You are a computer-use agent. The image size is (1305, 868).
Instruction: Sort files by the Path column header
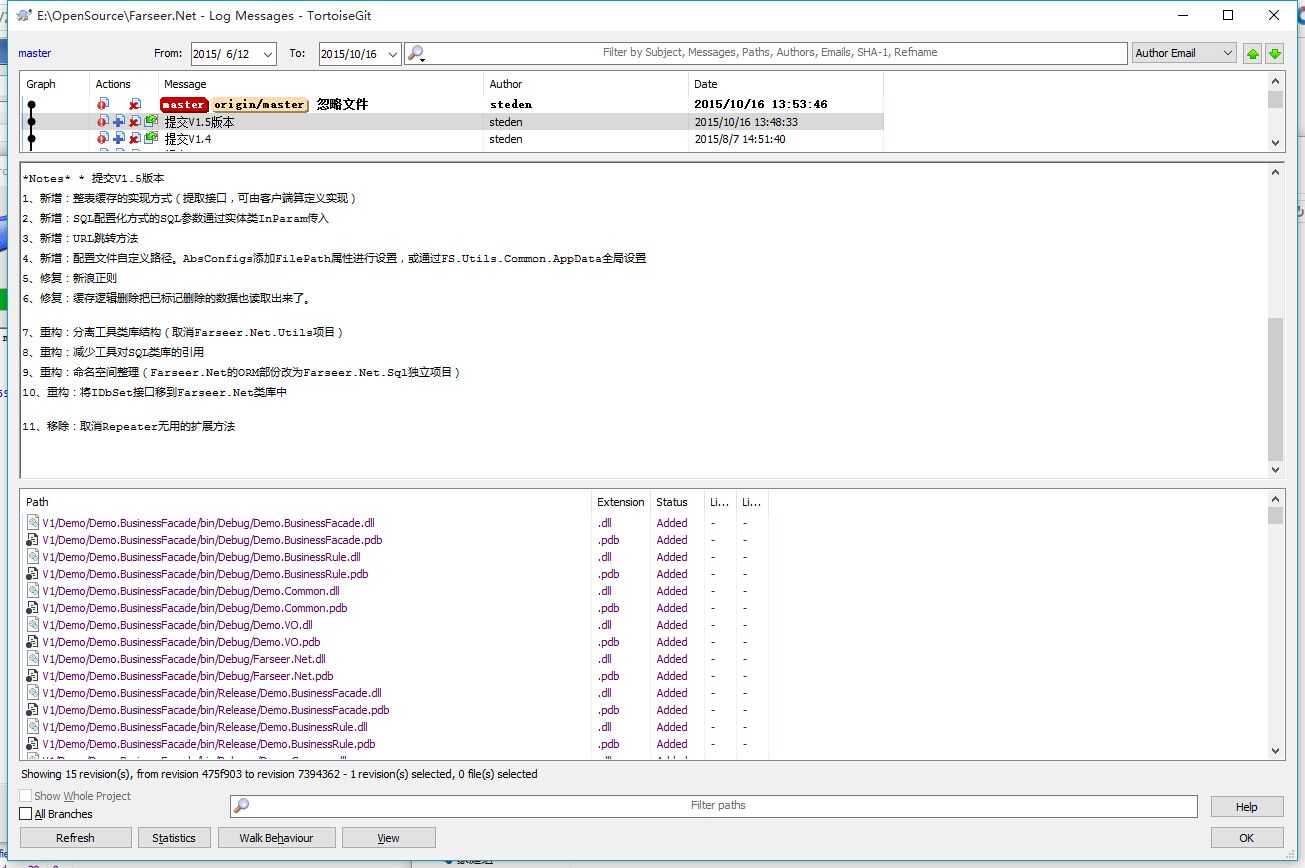306,502
